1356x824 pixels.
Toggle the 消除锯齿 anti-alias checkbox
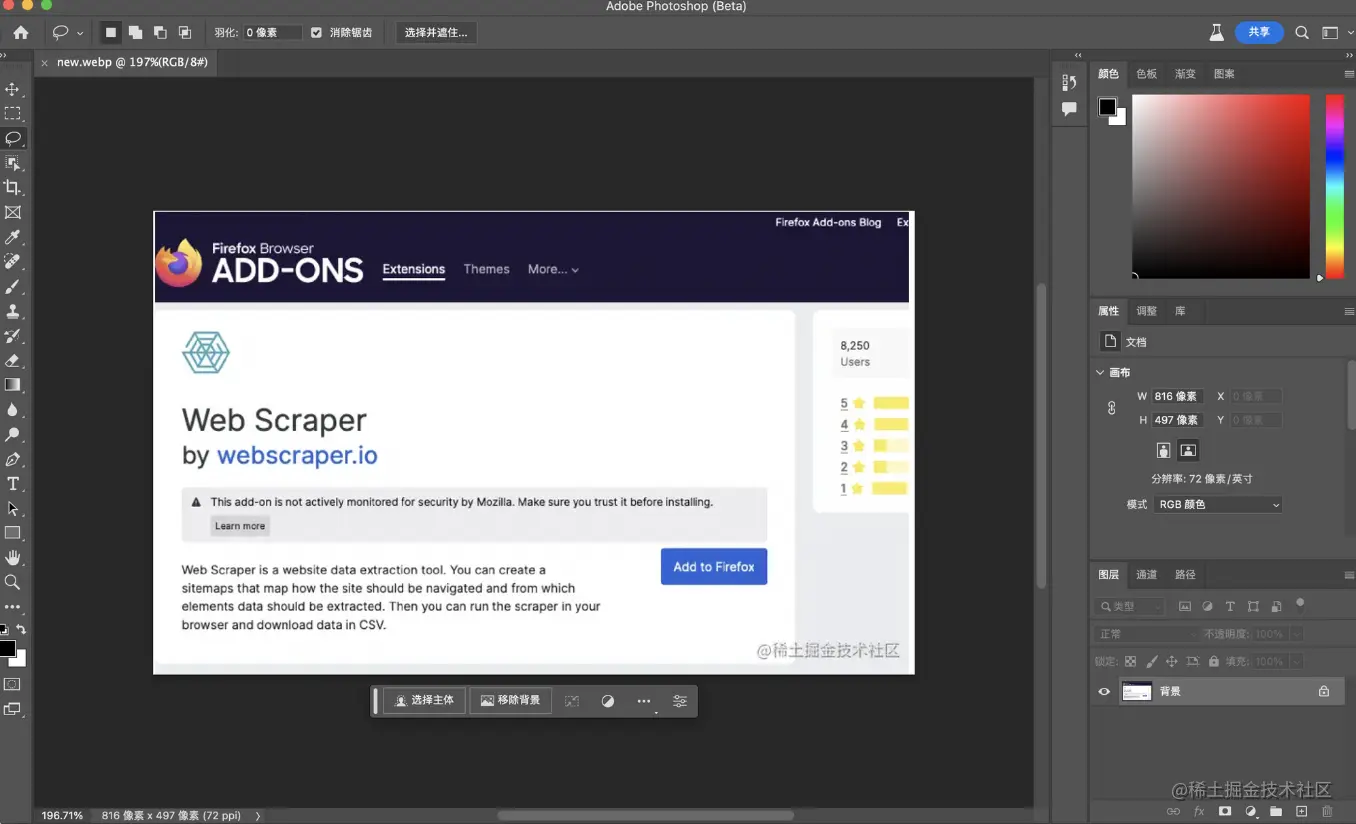click(x=317, y=32)
